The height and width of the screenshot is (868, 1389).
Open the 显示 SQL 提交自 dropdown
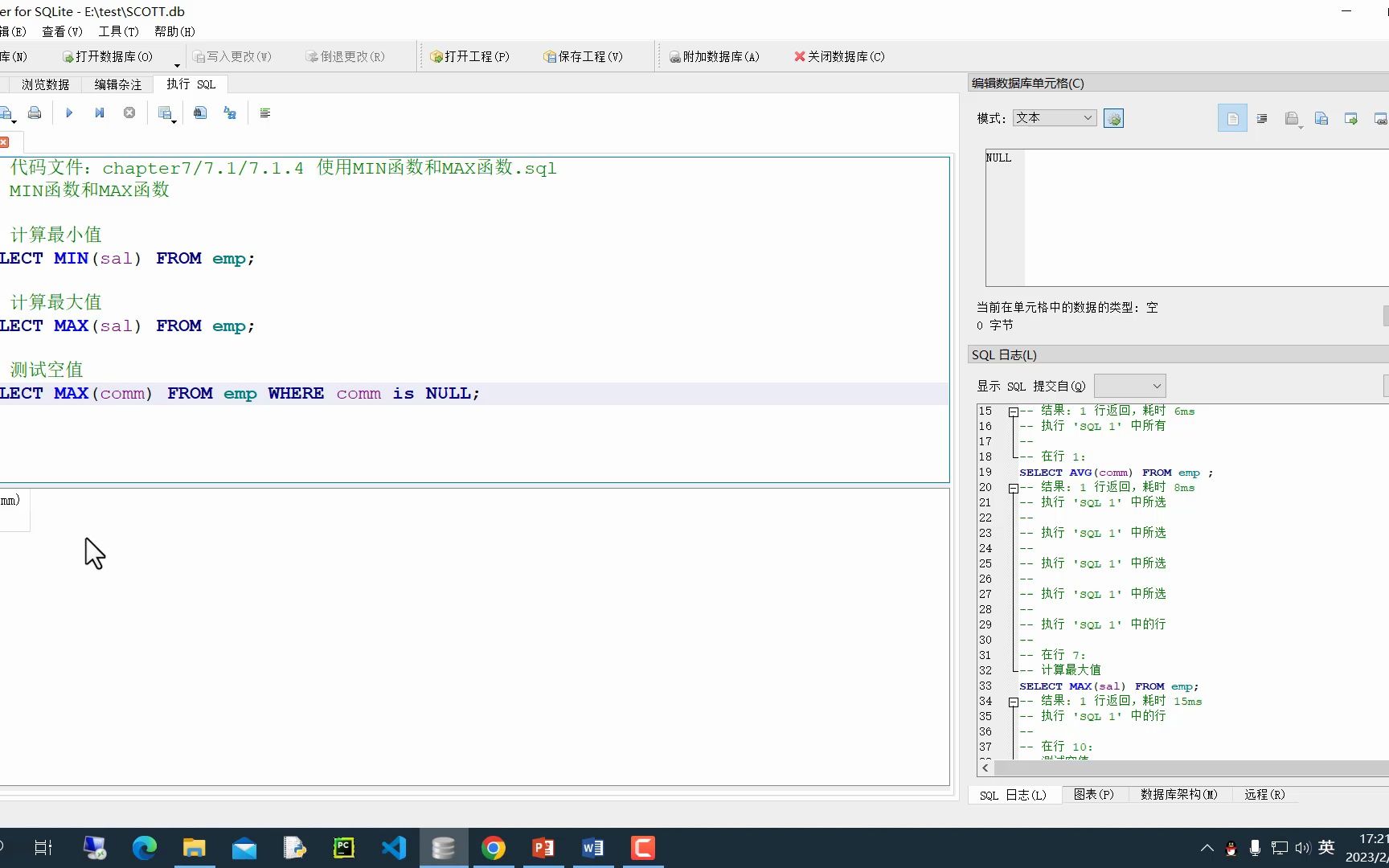1129,386
